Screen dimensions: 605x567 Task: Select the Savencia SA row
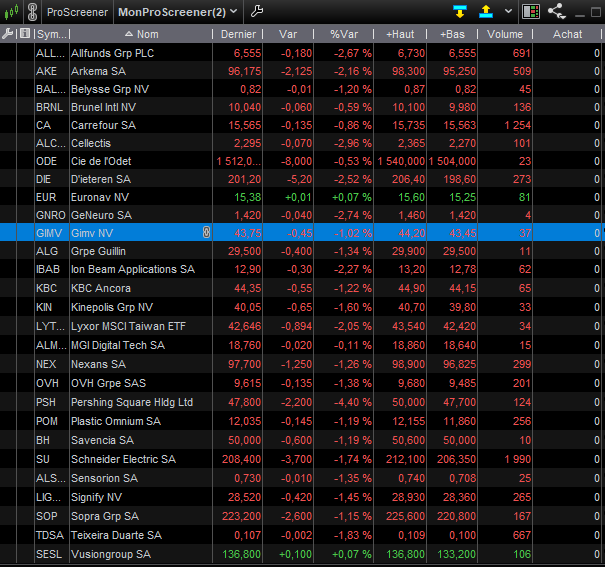301,440
